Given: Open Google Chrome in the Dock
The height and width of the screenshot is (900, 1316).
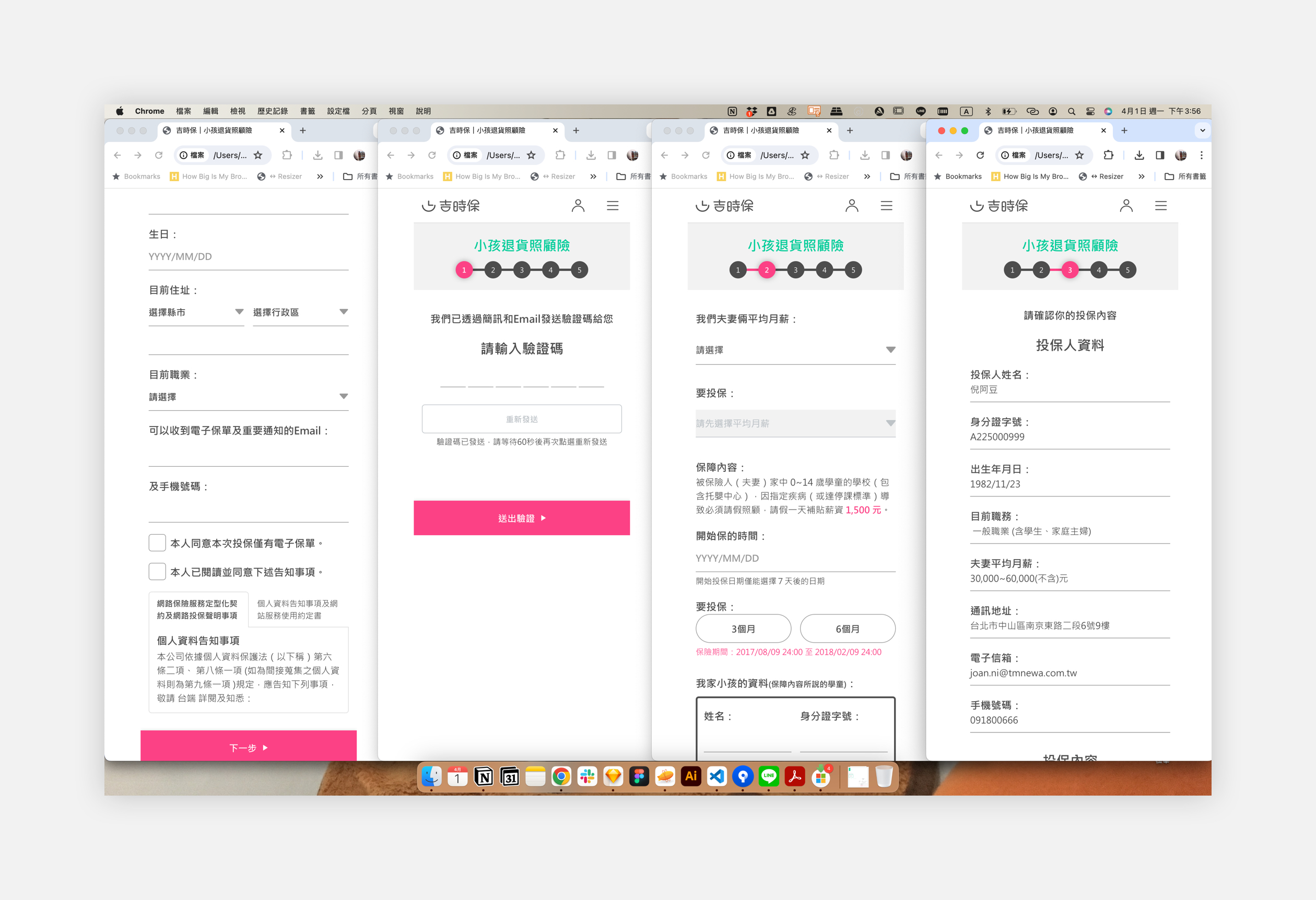Looking at the screenshot, I should pyautogui.click(x=561, y=777).
